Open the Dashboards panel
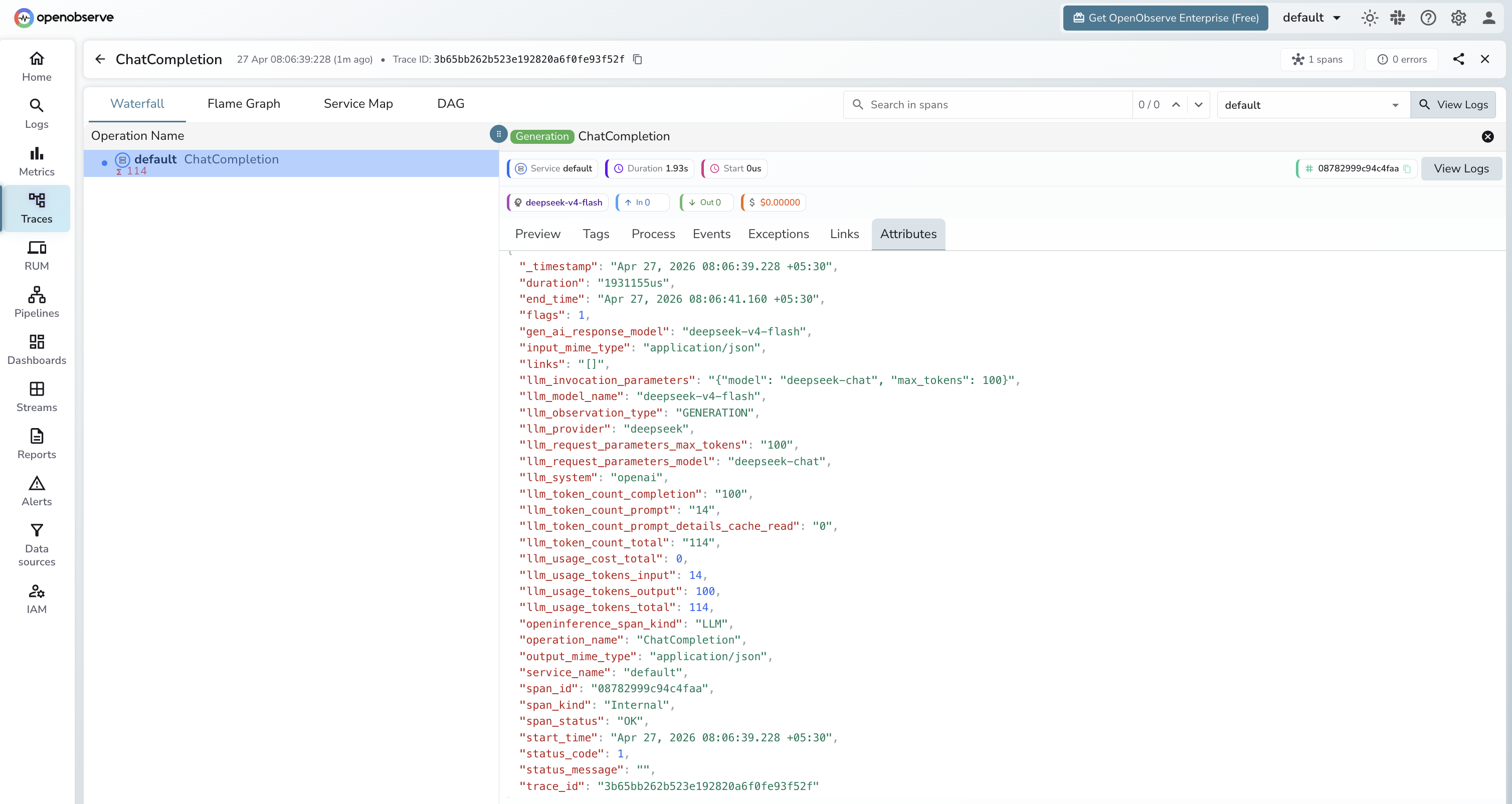 click(x=37, y=349)
